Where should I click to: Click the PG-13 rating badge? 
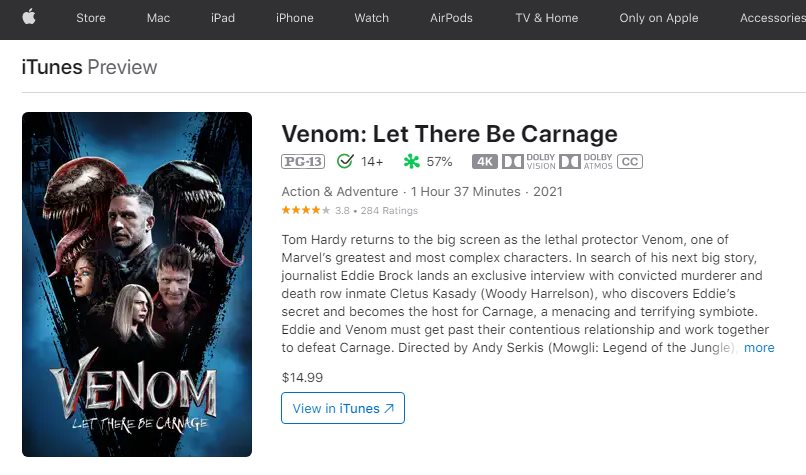[302, 161]
